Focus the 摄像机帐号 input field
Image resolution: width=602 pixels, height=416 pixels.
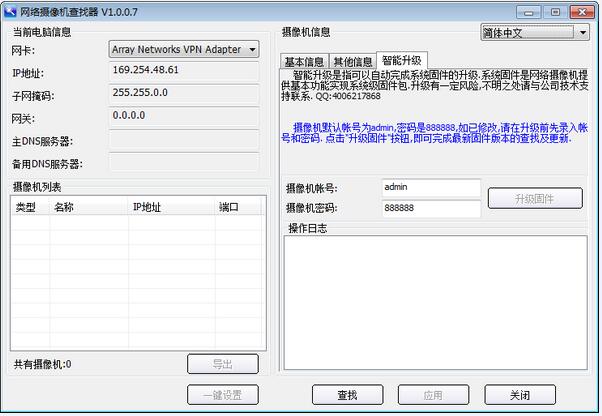pos(431,188)
